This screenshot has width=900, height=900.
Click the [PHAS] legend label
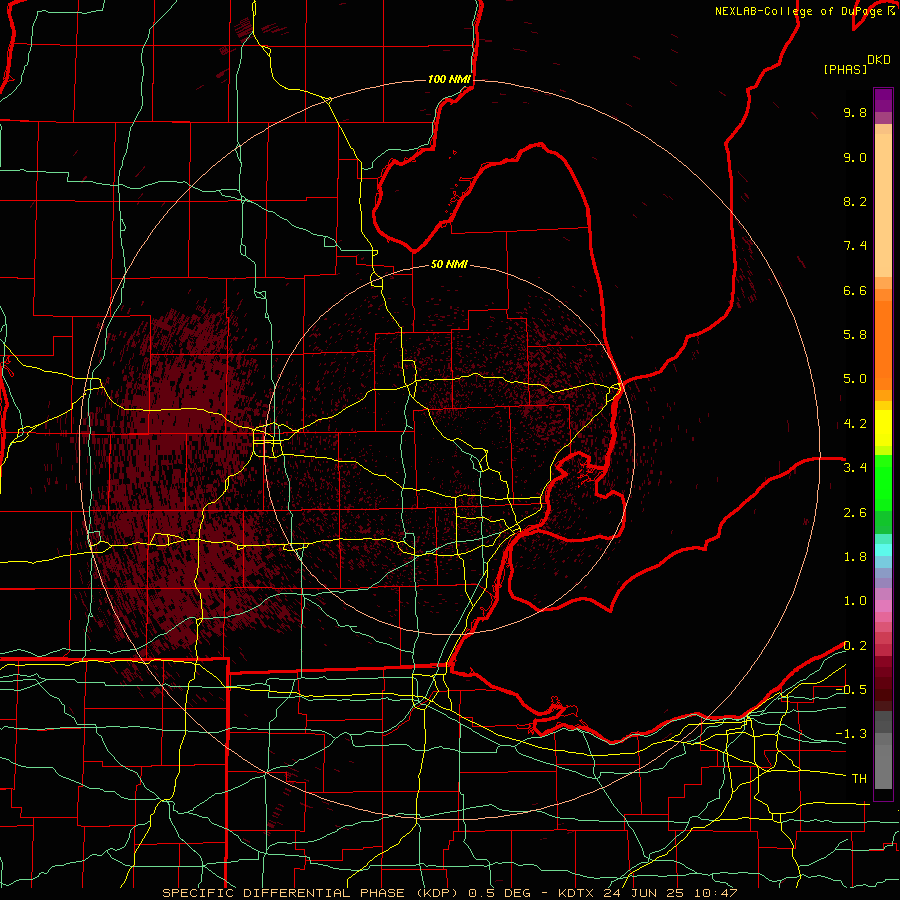845,69
